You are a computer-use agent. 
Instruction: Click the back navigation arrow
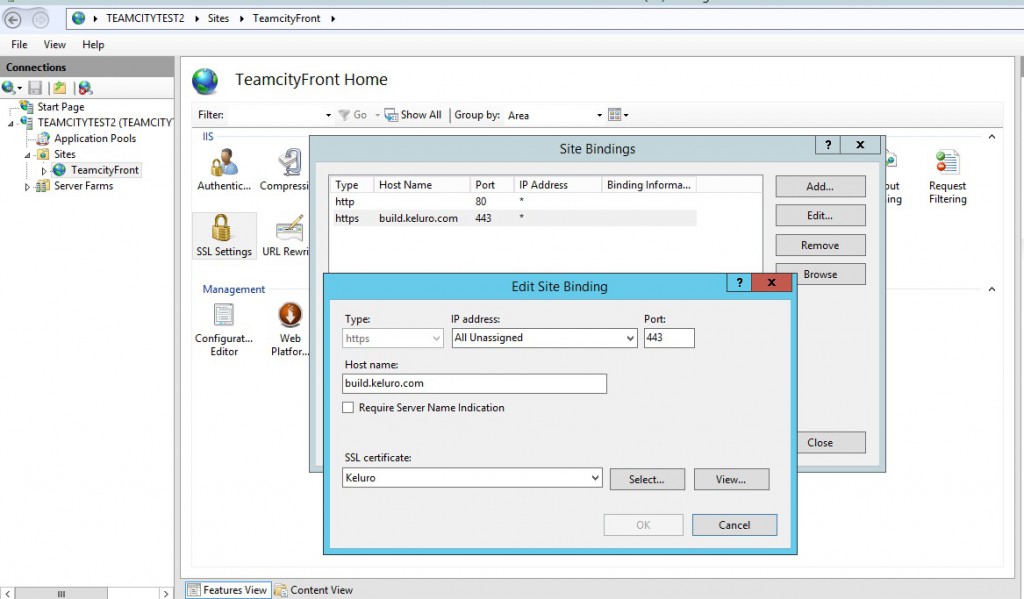12,20
